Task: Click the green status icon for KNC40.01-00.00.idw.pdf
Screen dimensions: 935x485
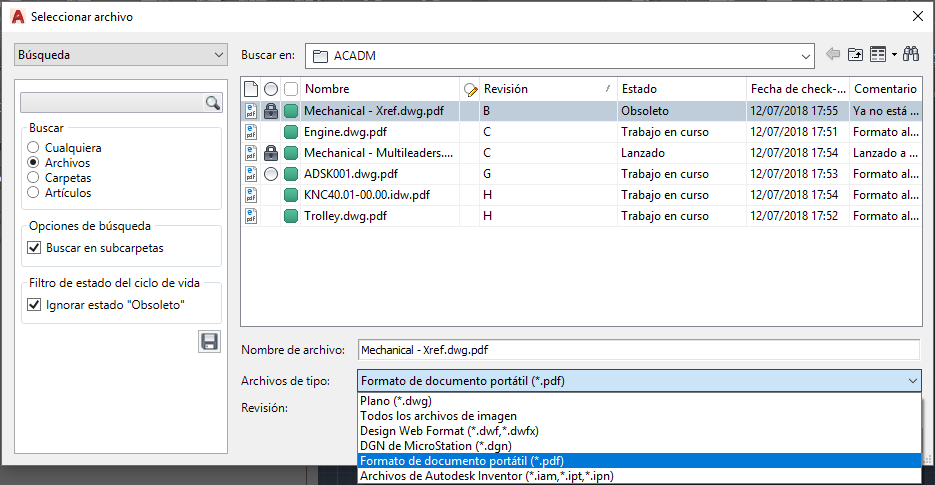Action: (x=291, y=195)
